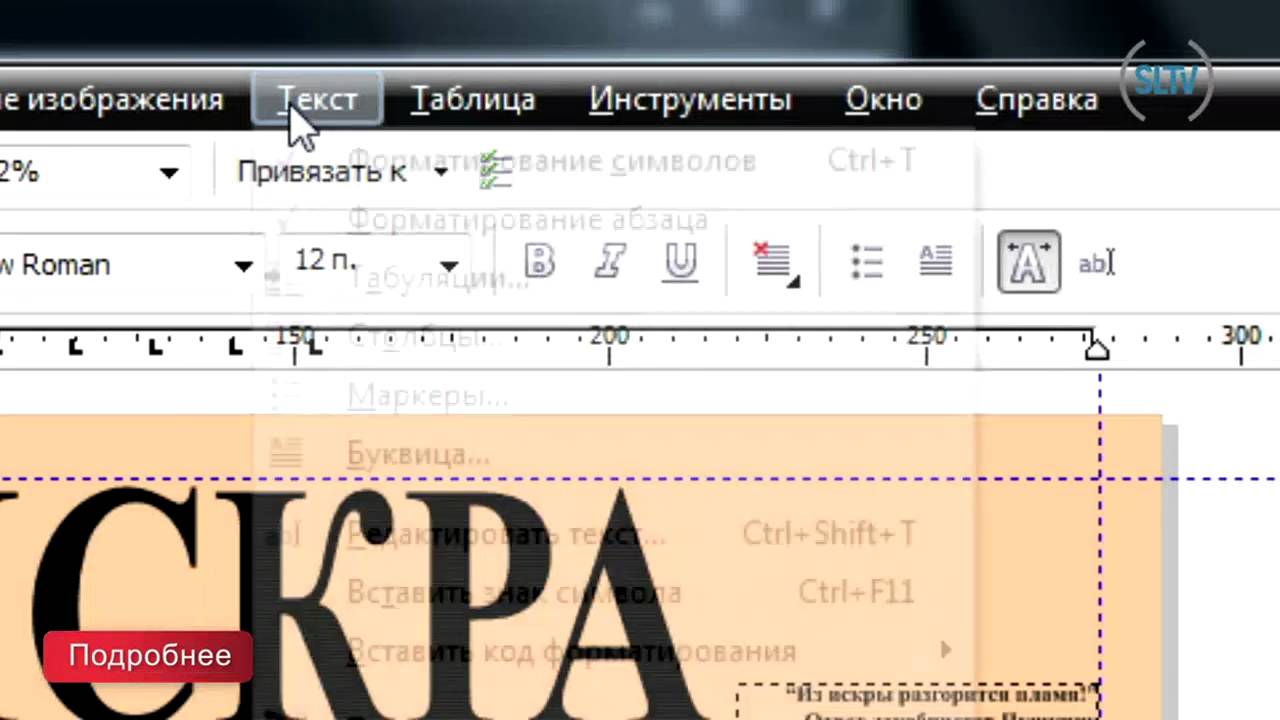Open the Окно menu
The height and width of the screenshot is (720, 1280).
pyautogui.click(x=883, y=99)
